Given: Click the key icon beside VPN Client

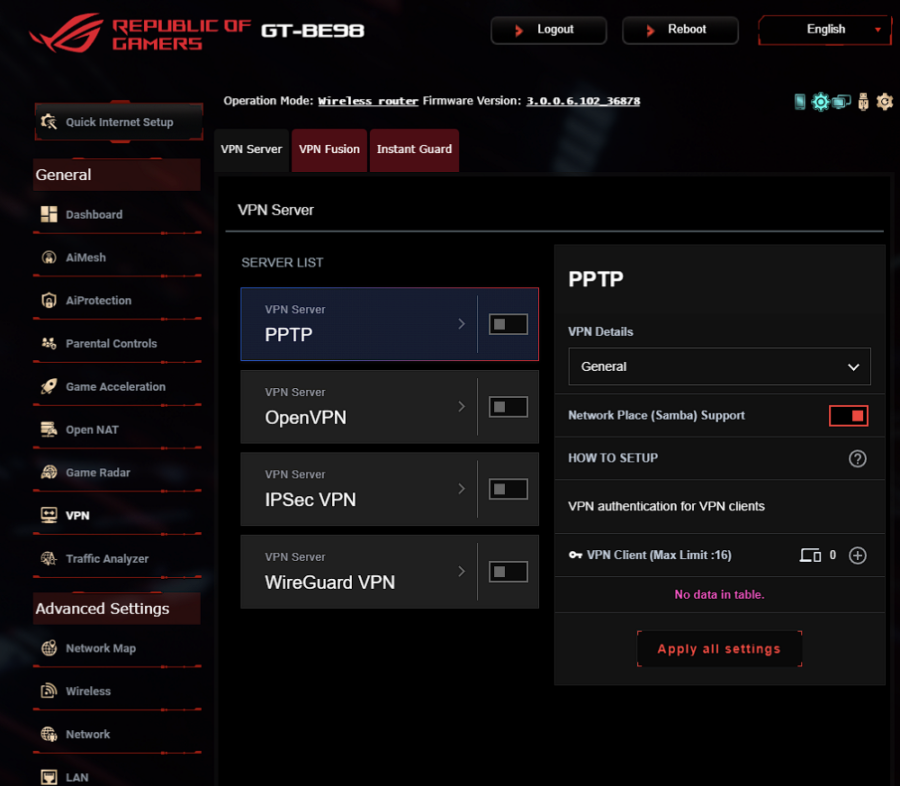Looking at the screenshot, I should (575, 555).
